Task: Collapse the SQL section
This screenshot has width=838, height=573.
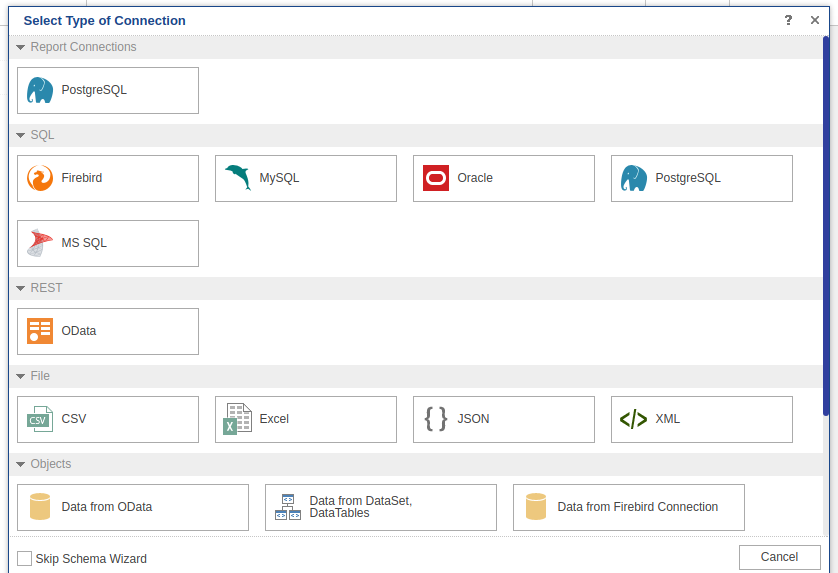Action: click(x=21, y=135)
